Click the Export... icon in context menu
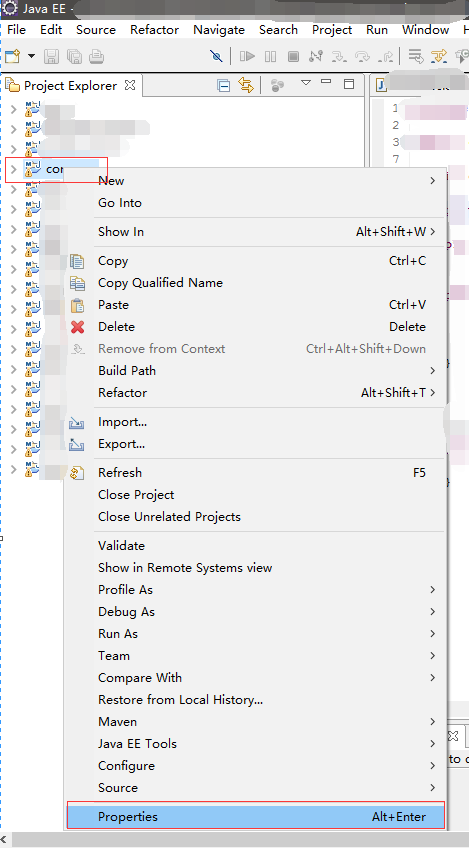469x848 pixels. [77, 445]
